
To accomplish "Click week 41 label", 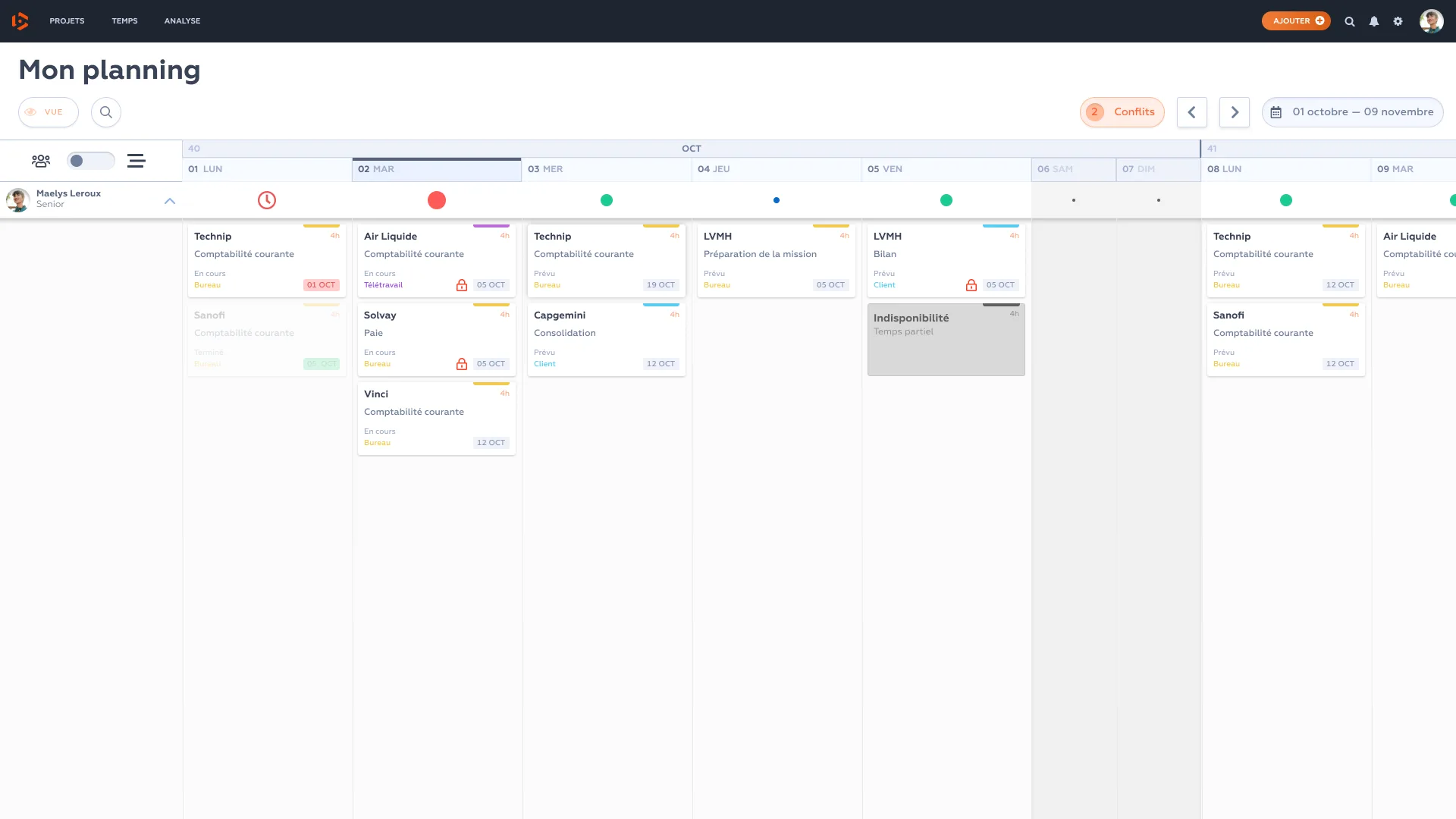I will coord(1212,149).
